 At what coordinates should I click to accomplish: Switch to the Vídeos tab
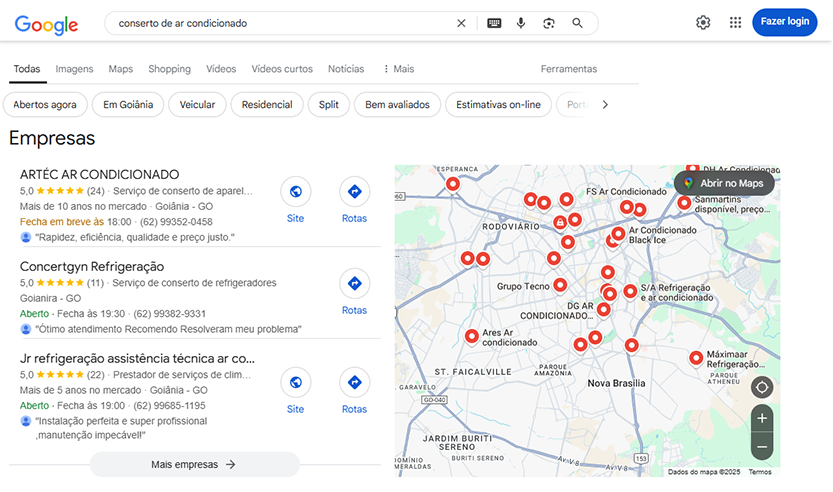point(221,69)
